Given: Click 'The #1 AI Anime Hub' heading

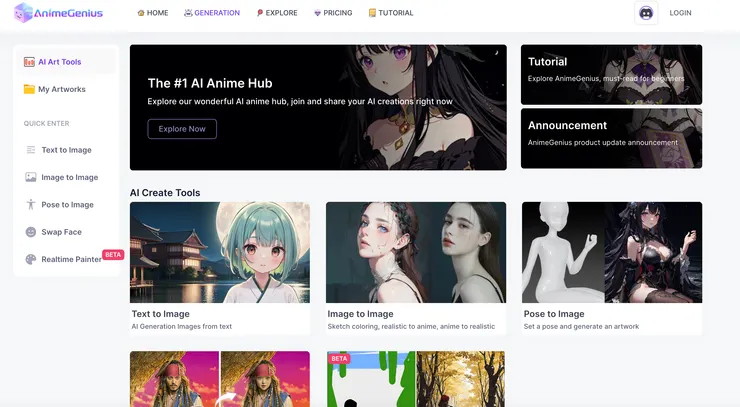Looking at the screenshot, I should pyautogui.click(x=210, y=83).
